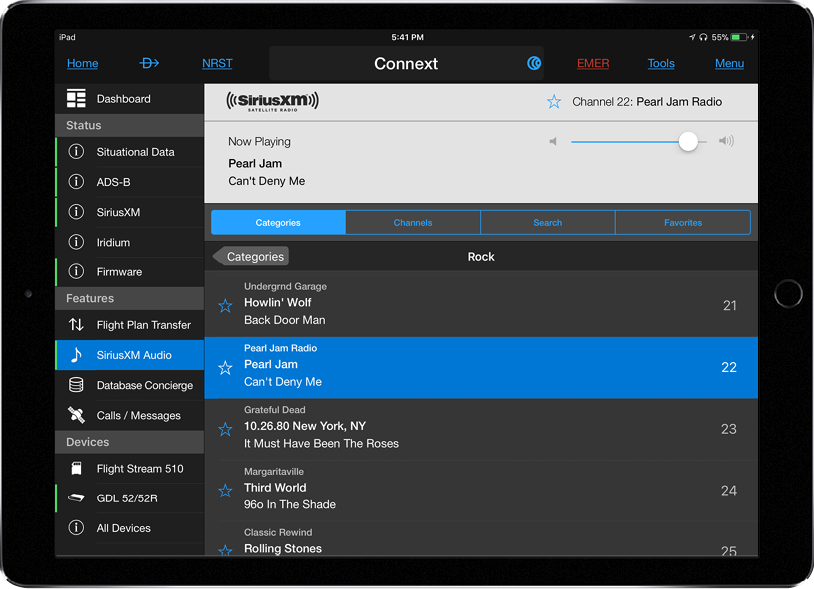Favorite Channel 22 Pearl Jam Radio header star
The width and height of the screenshot is (814, 589).
(x=554, y=102)
